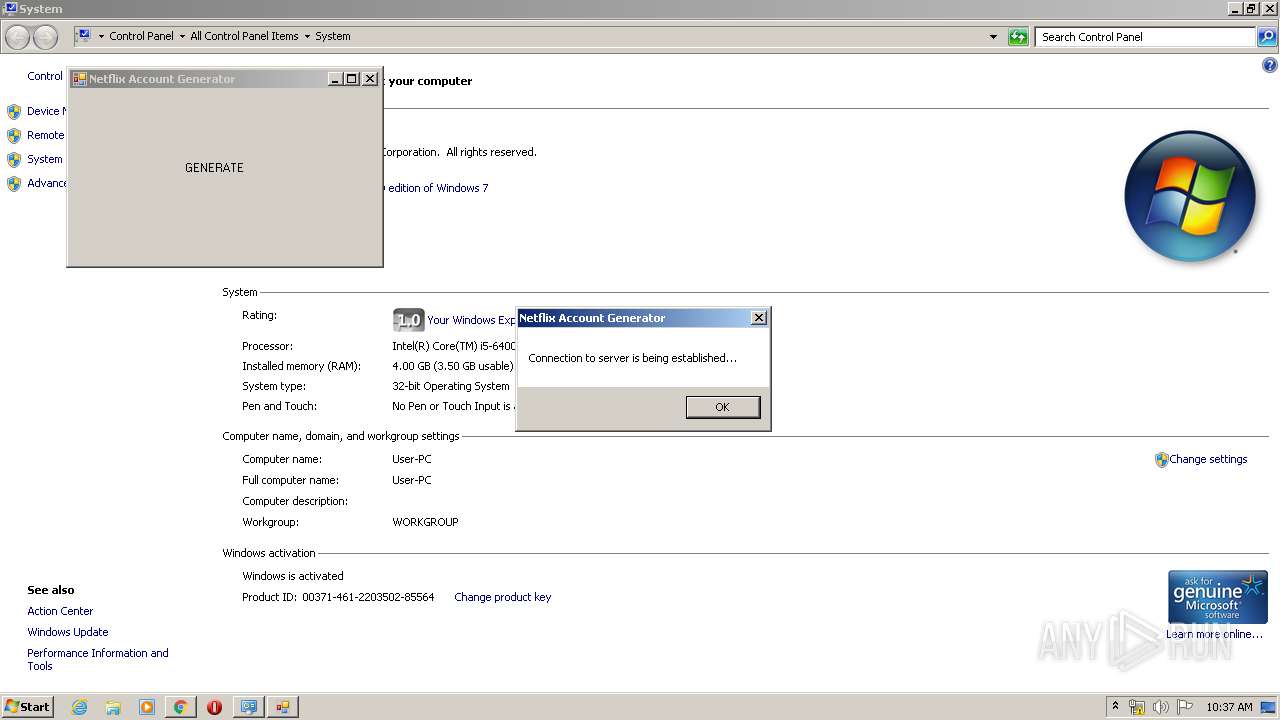Expand All Control Panel Items breadcrumb arrow
Image resolution: width=1280 pixels, height=720 pixels.
(x=307, y=36)
